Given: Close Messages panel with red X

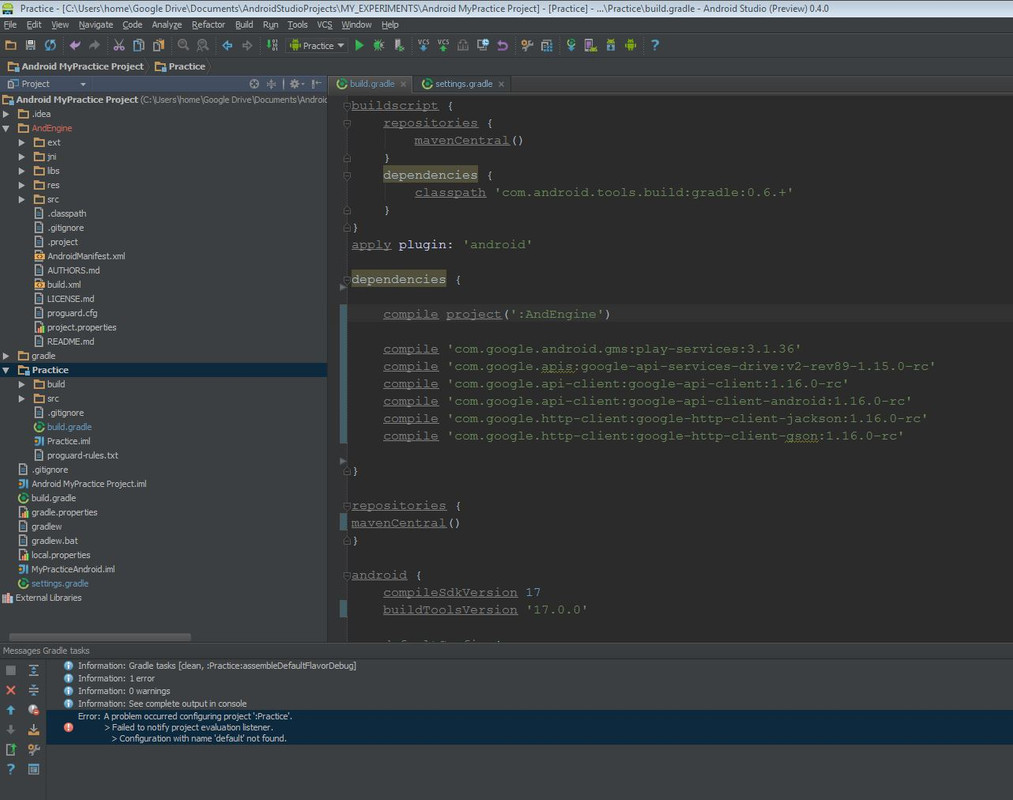Looking at the screenshot, I should coord(11,690).
